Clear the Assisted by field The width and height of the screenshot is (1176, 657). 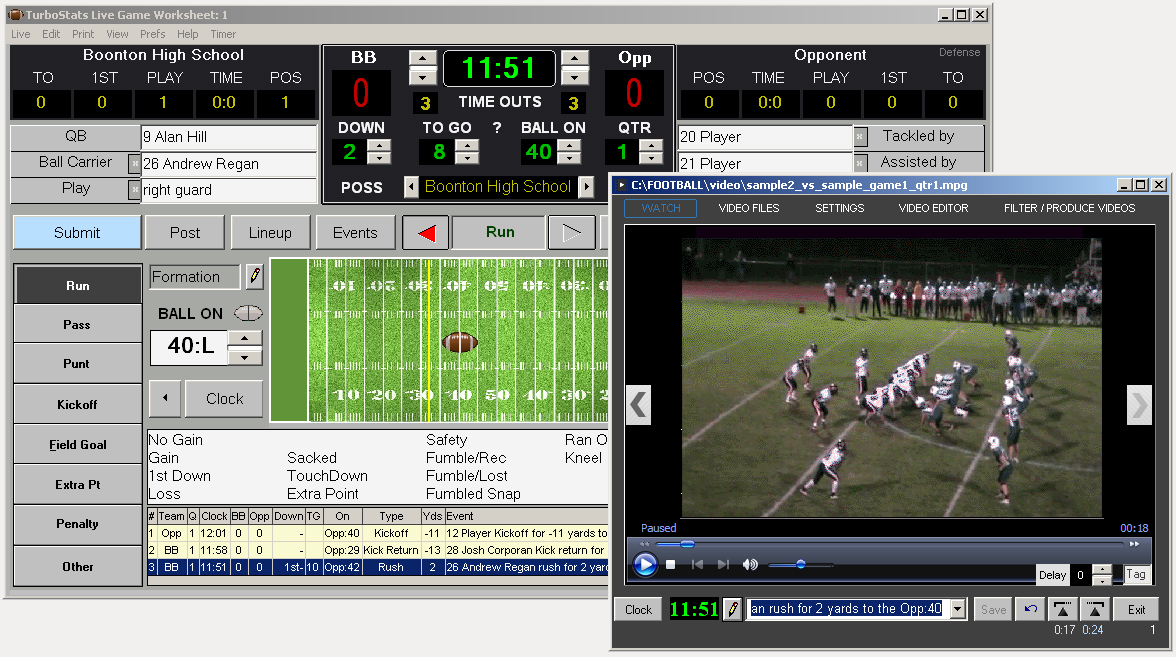tap(861, 163)
